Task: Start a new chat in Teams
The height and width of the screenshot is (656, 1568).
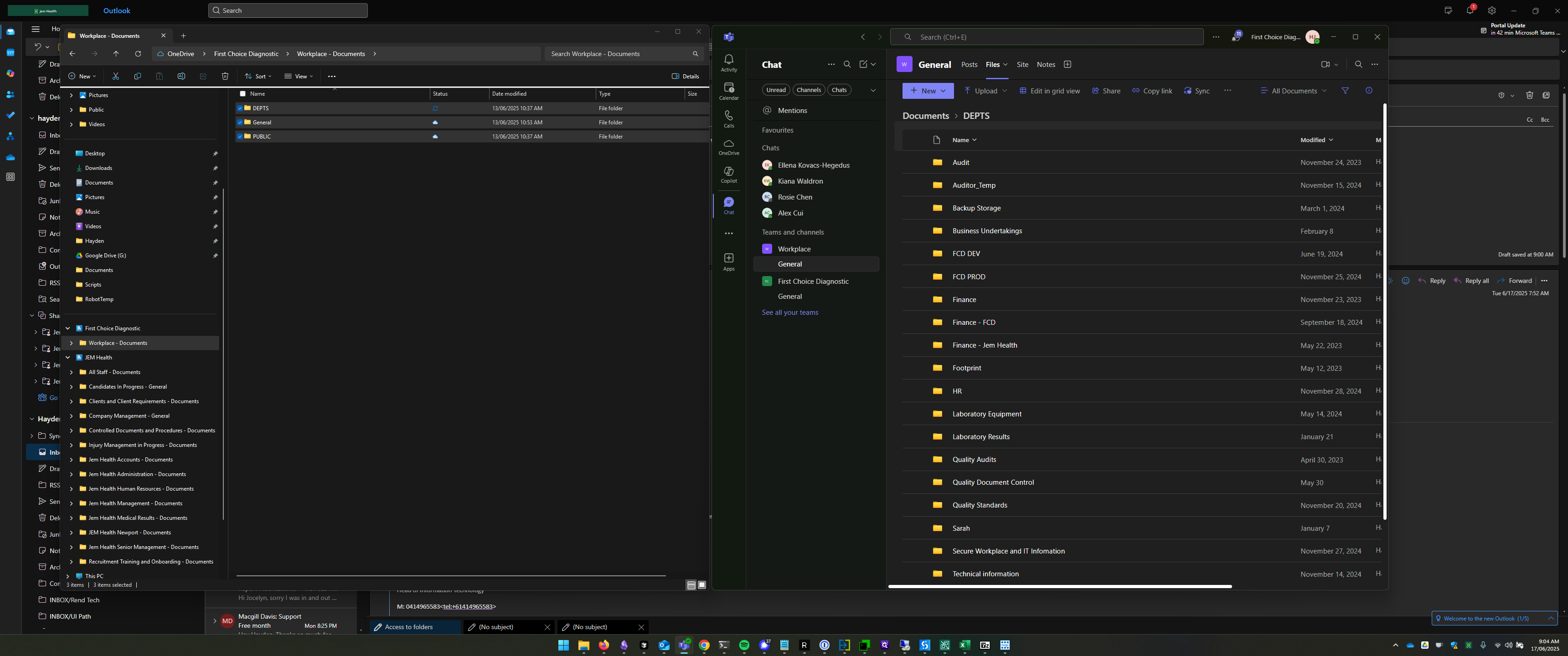Action: [x=863, y=65]
